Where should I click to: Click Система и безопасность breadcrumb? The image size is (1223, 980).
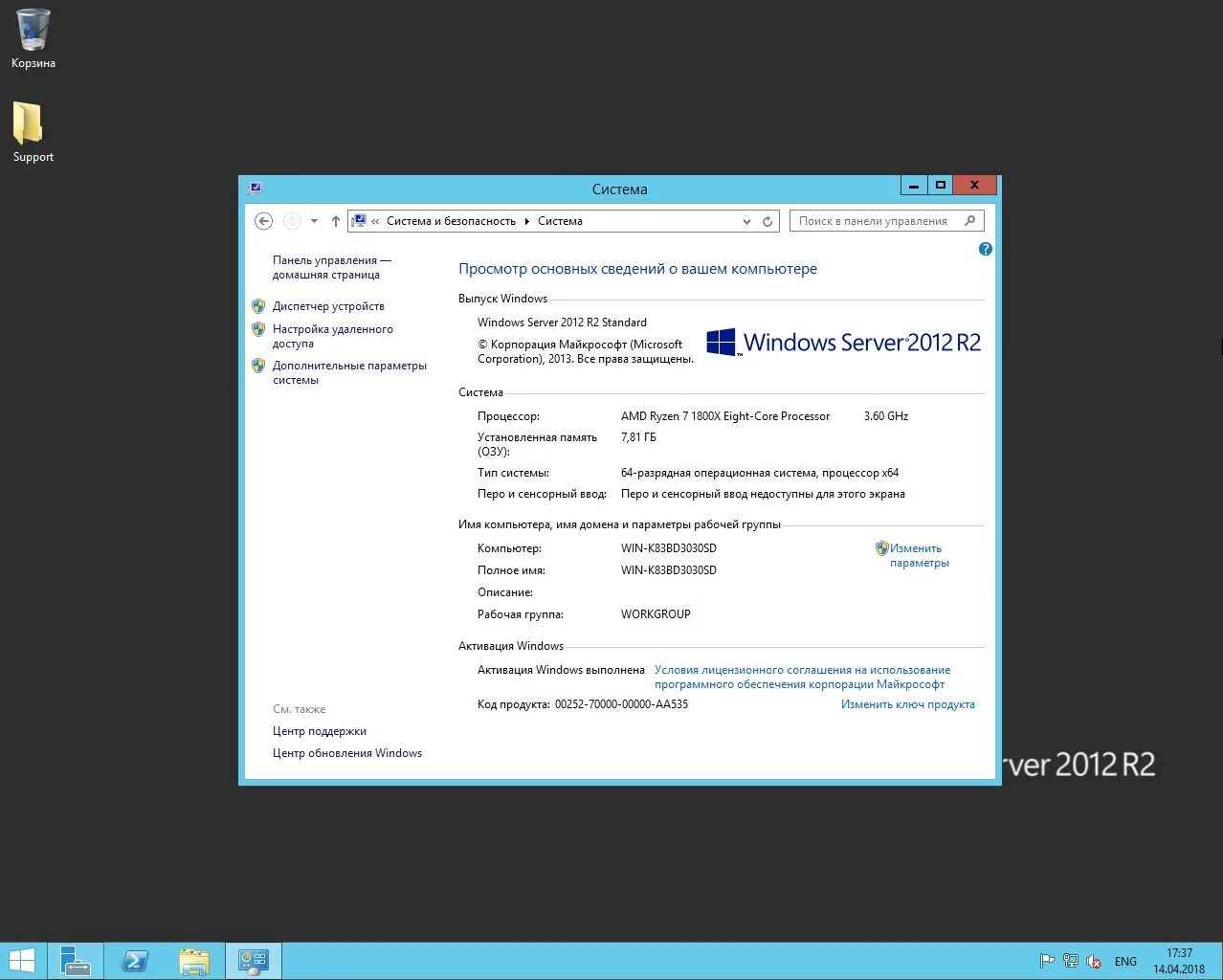pyautogui.click(x=451, y=221)
